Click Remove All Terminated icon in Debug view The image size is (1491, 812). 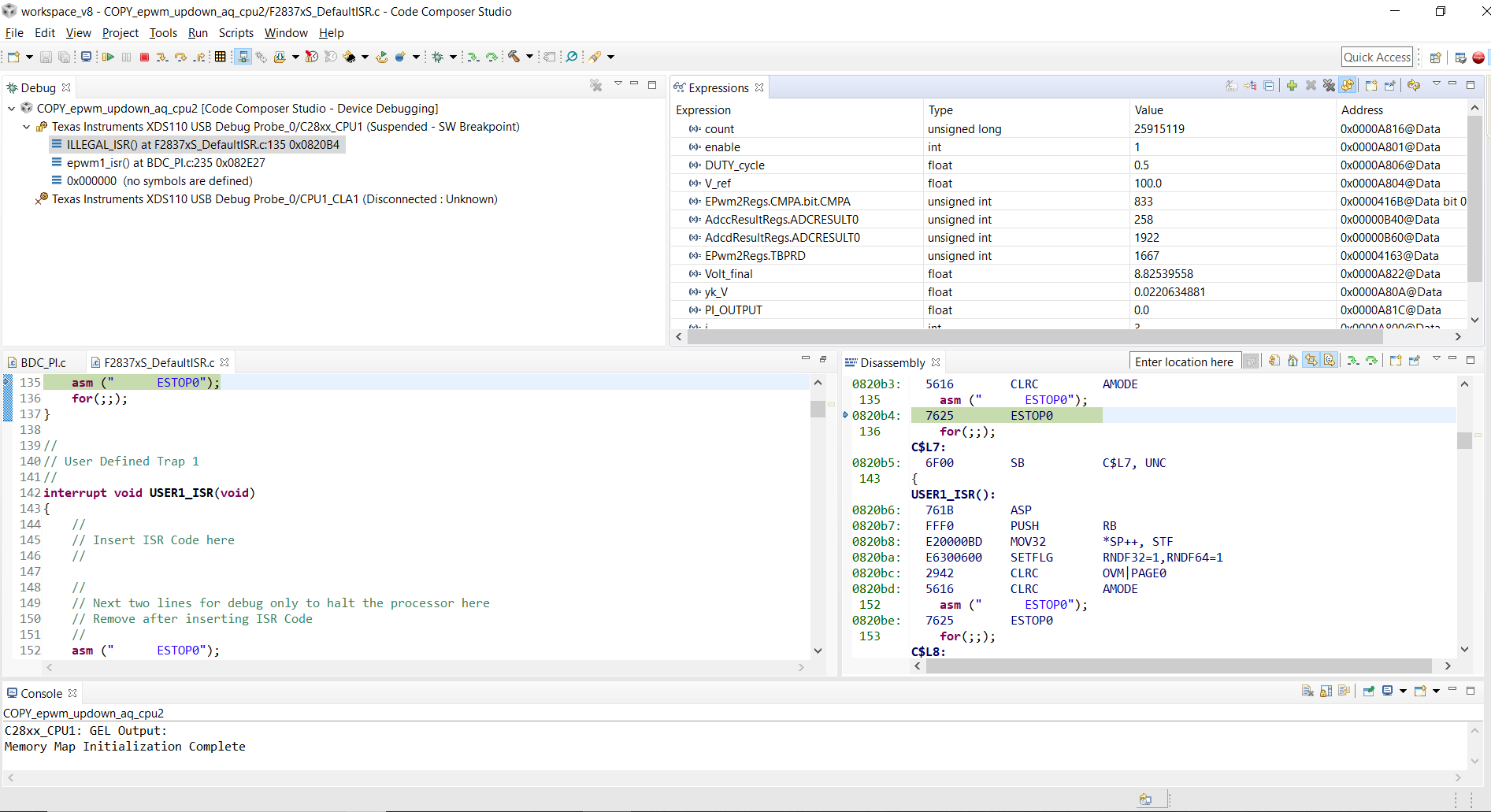coord(596,85)
